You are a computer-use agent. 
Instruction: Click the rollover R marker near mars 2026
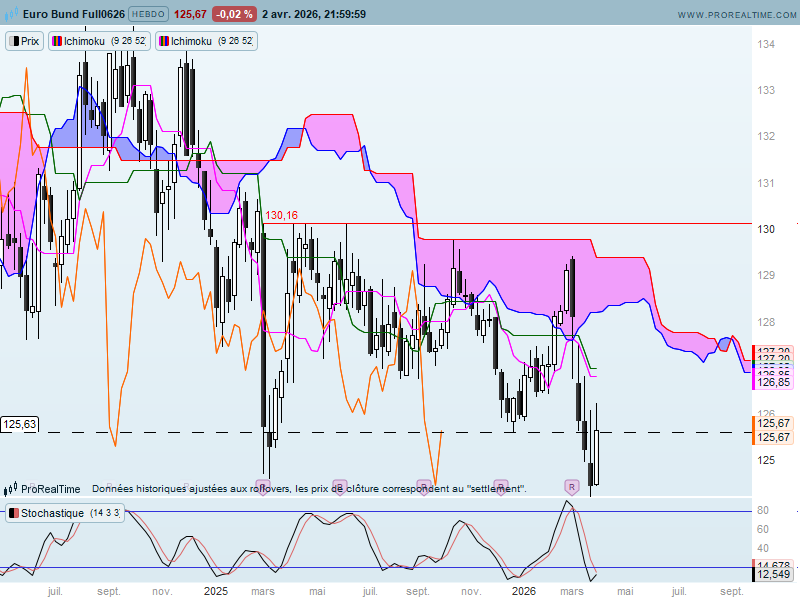572,486
